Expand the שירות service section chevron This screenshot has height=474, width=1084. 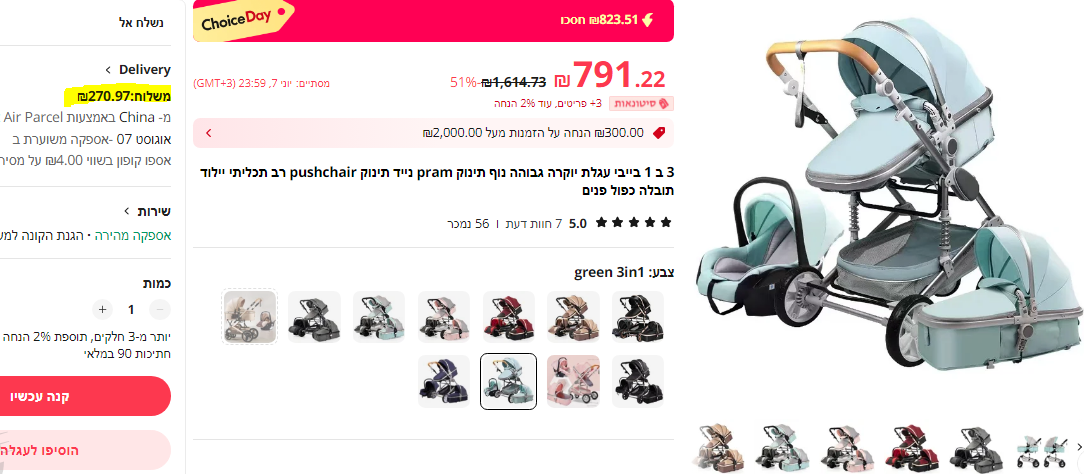pyautogui.click(x=127, y=211)
